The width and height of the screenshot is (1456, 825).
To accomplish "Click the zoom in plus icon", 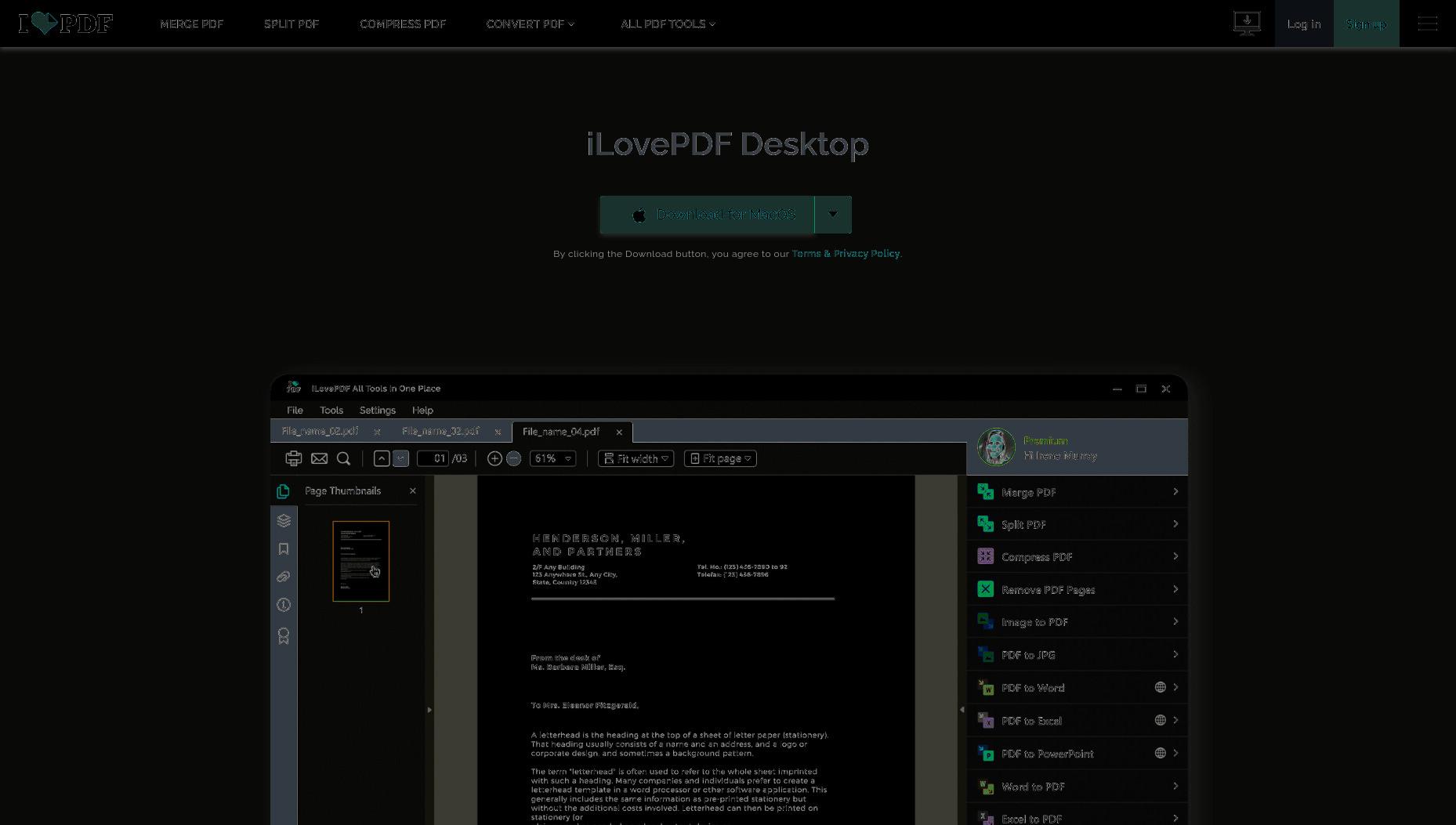I will click(x=494, y=459).
